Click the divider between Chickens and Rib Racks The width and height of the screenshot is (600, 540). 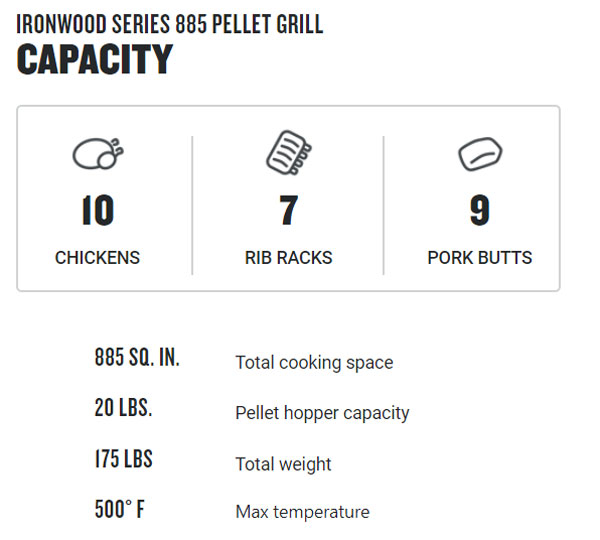point(192,205)
